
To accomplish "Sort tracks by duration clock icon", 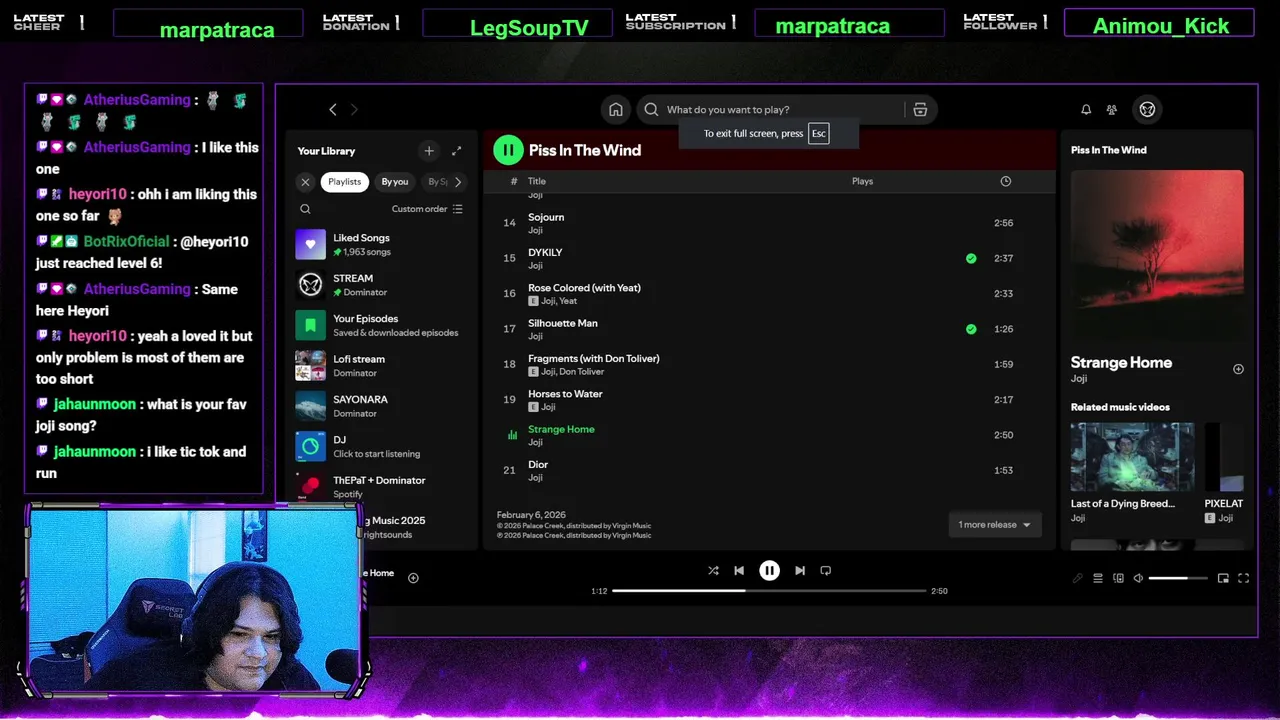I will pos(1006,181).
